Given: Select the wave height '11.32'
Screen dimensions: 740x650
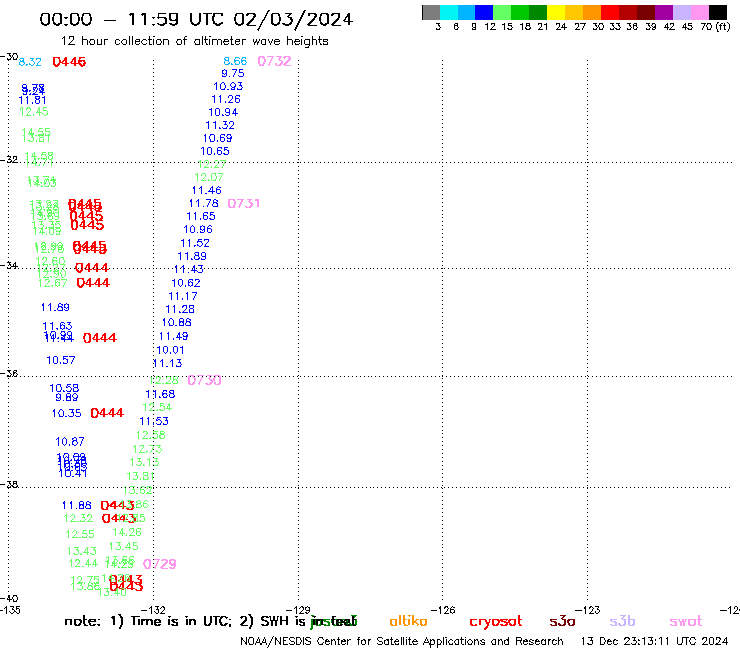Looking at the screenshot, I should point(220,125).
